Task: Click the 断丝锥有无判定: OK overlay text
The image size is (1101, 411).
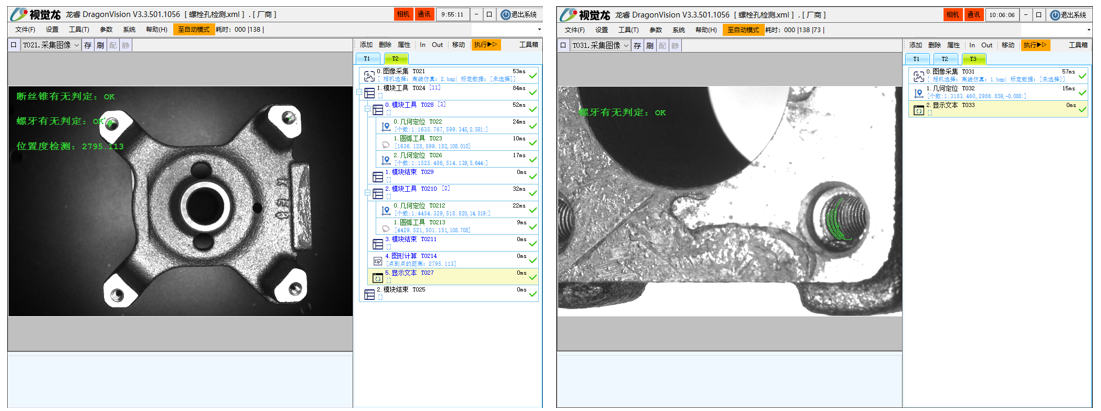Action: pyautogui.click(x=65, y=96)
